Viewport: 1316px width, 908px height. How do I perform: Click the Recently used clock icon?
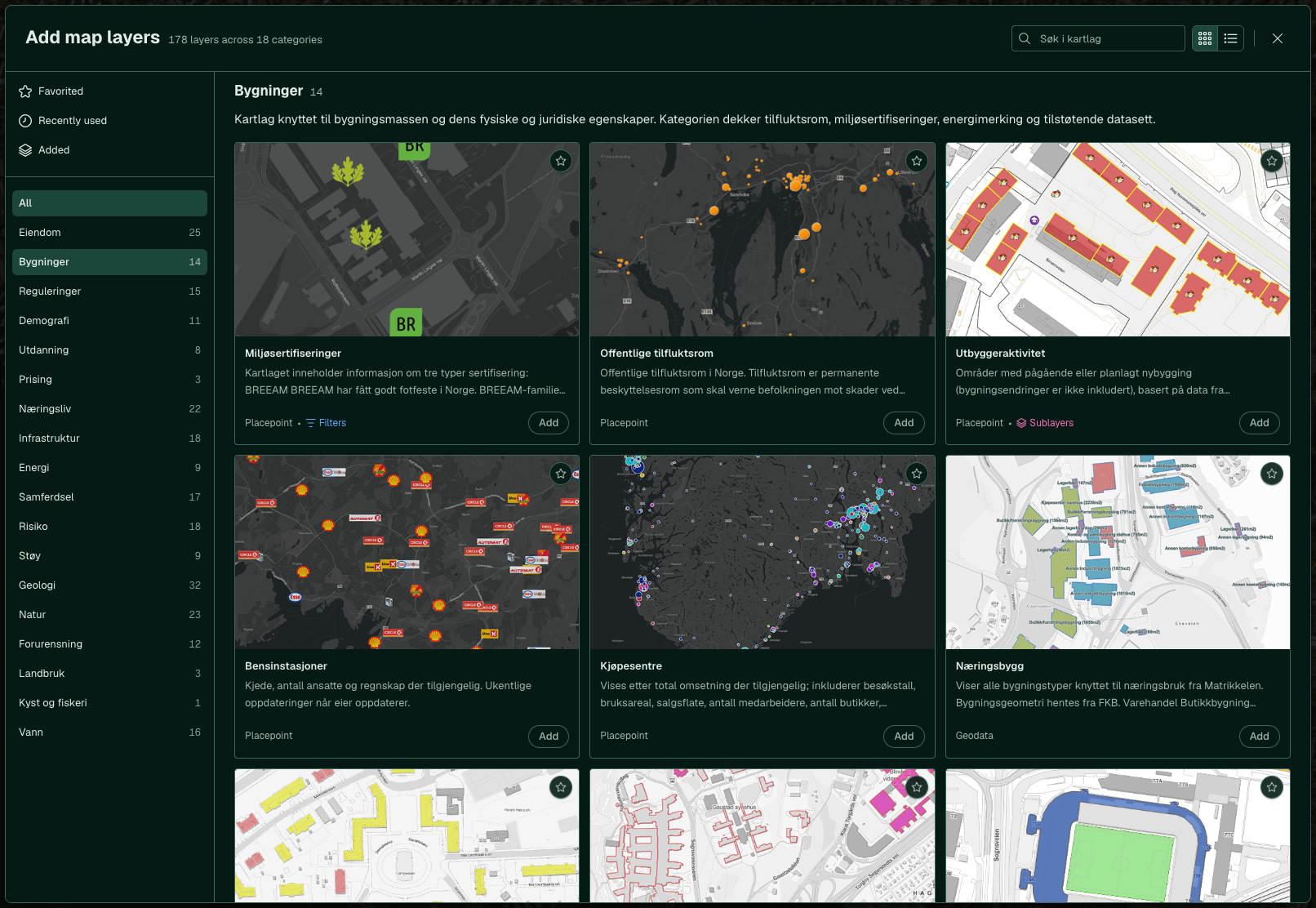pos(25,121)
